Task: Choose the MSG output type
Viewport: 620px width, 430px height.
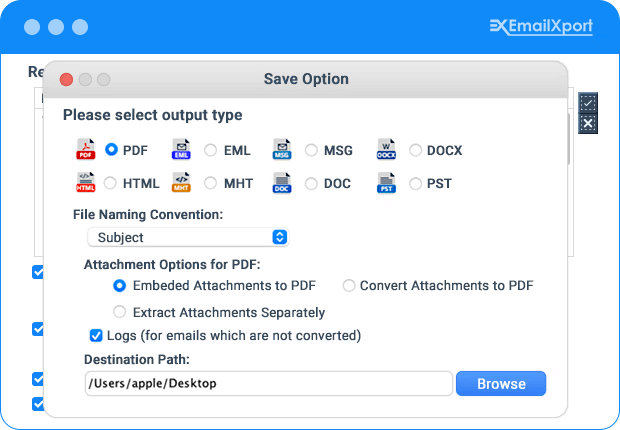Action: click(x=311, y=150)
